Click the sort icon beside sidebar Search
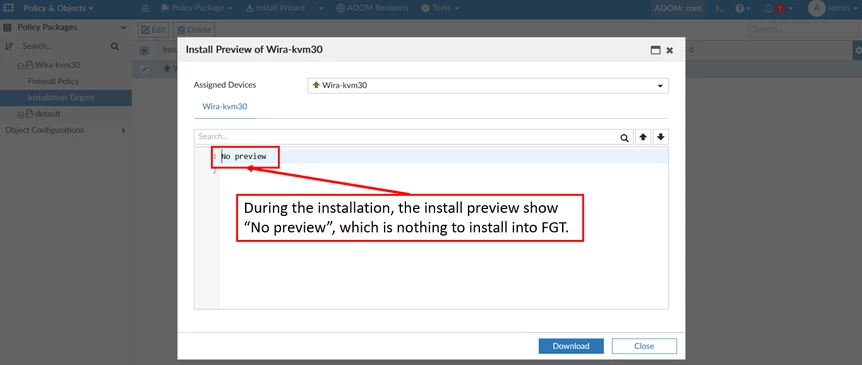862x365 pixels. pos(9,47)
